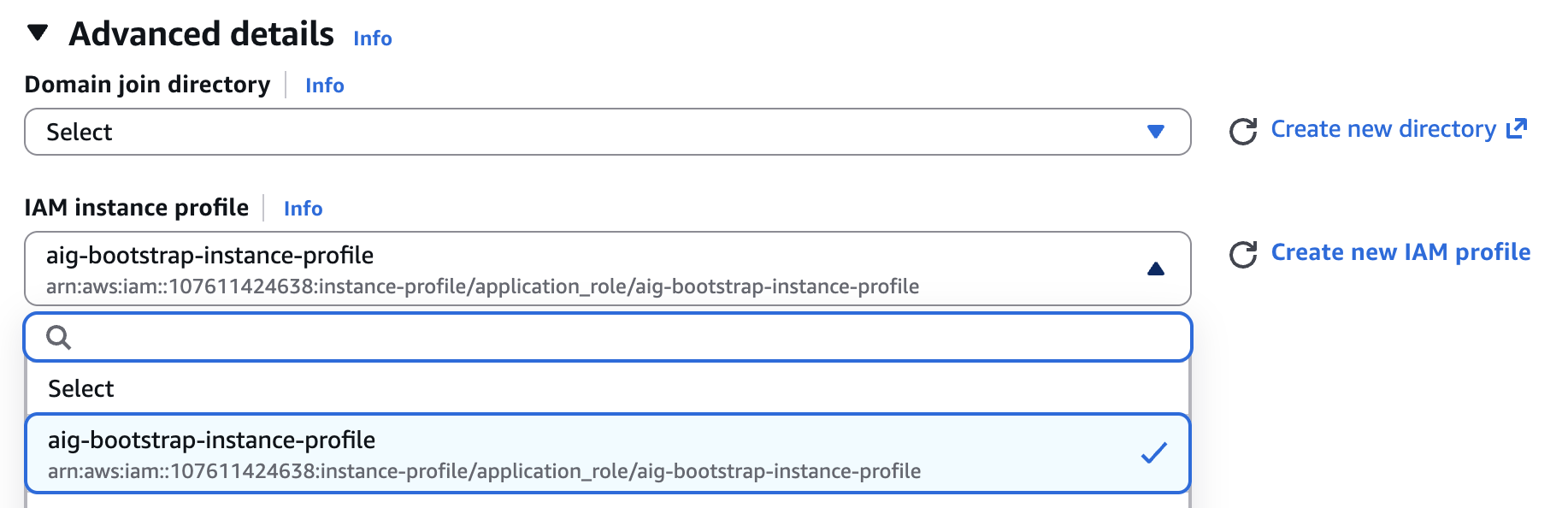Click the Domain join directory label
1568x508 pixels.
[x=147, y=85]
